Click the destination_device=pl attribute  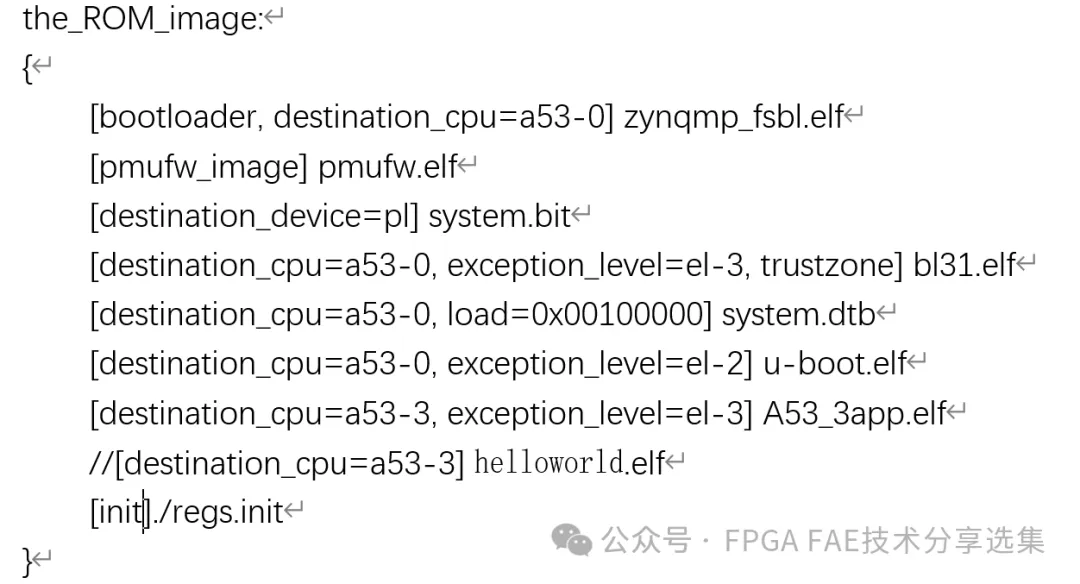pos(254,216)
